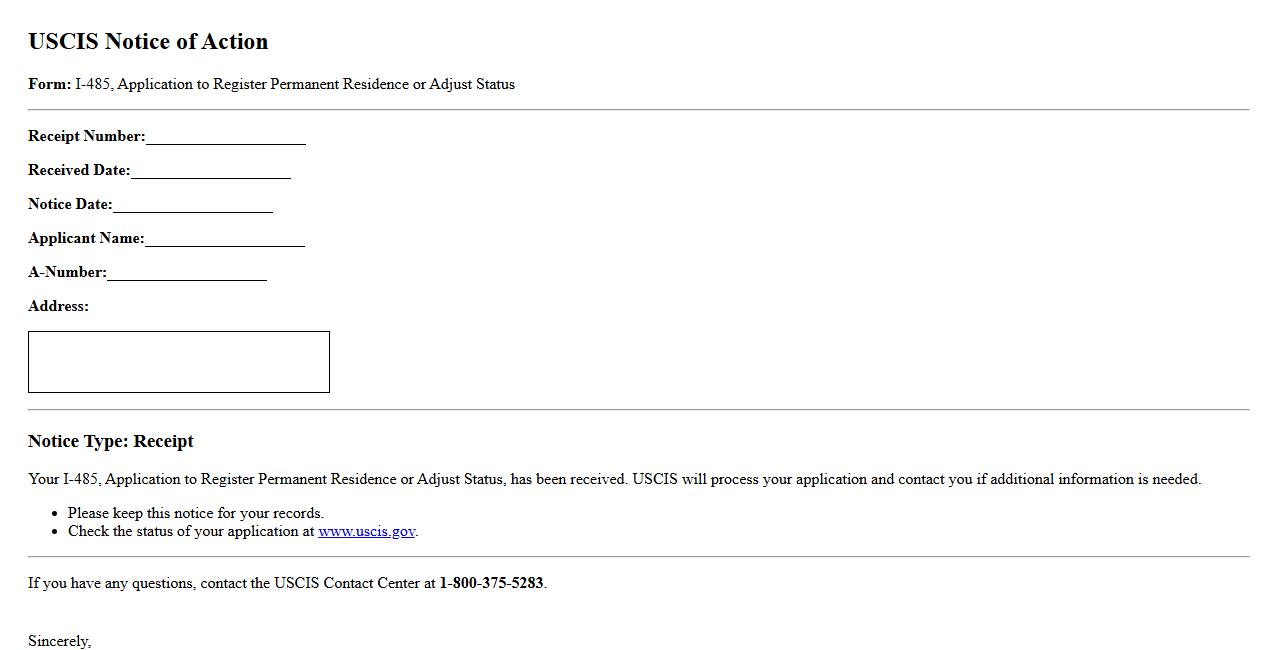Click the Notice Type: Receipt heading
The height and width of the screenshot is (650, 1278).
[111, 441]
